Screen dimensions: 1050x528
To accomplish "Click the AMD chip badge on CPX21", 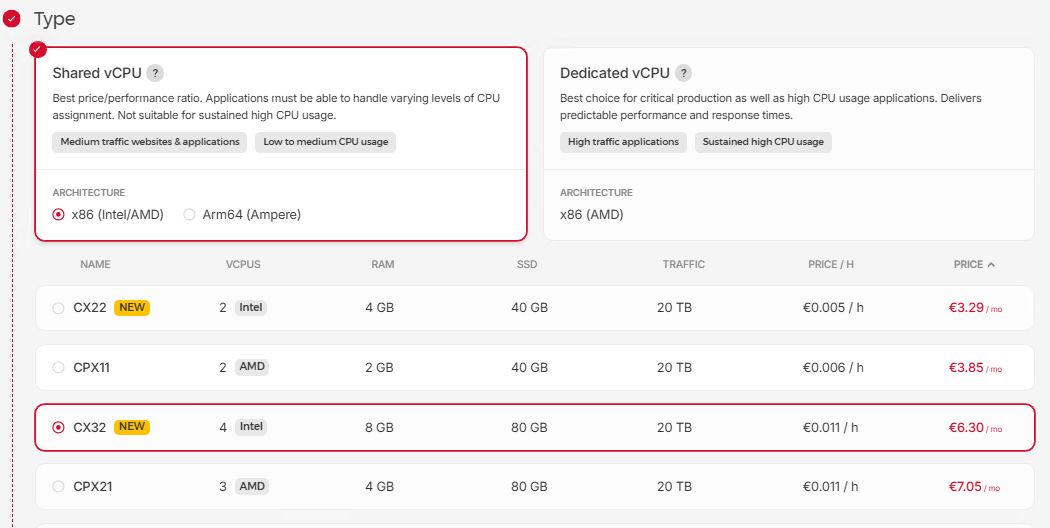I will (252, 487).
